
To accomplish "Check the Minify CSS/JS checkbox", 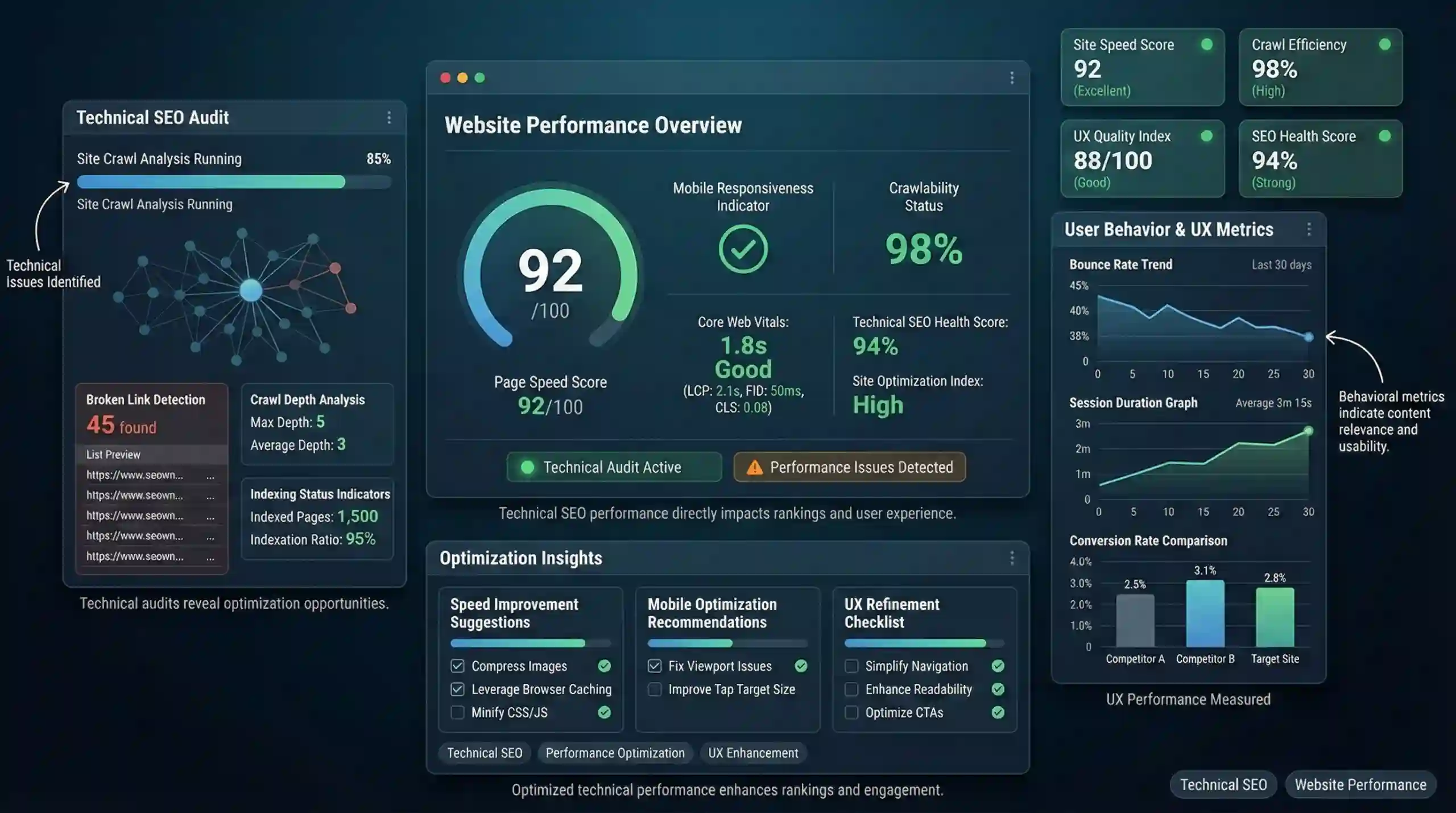I will (457, 712).
